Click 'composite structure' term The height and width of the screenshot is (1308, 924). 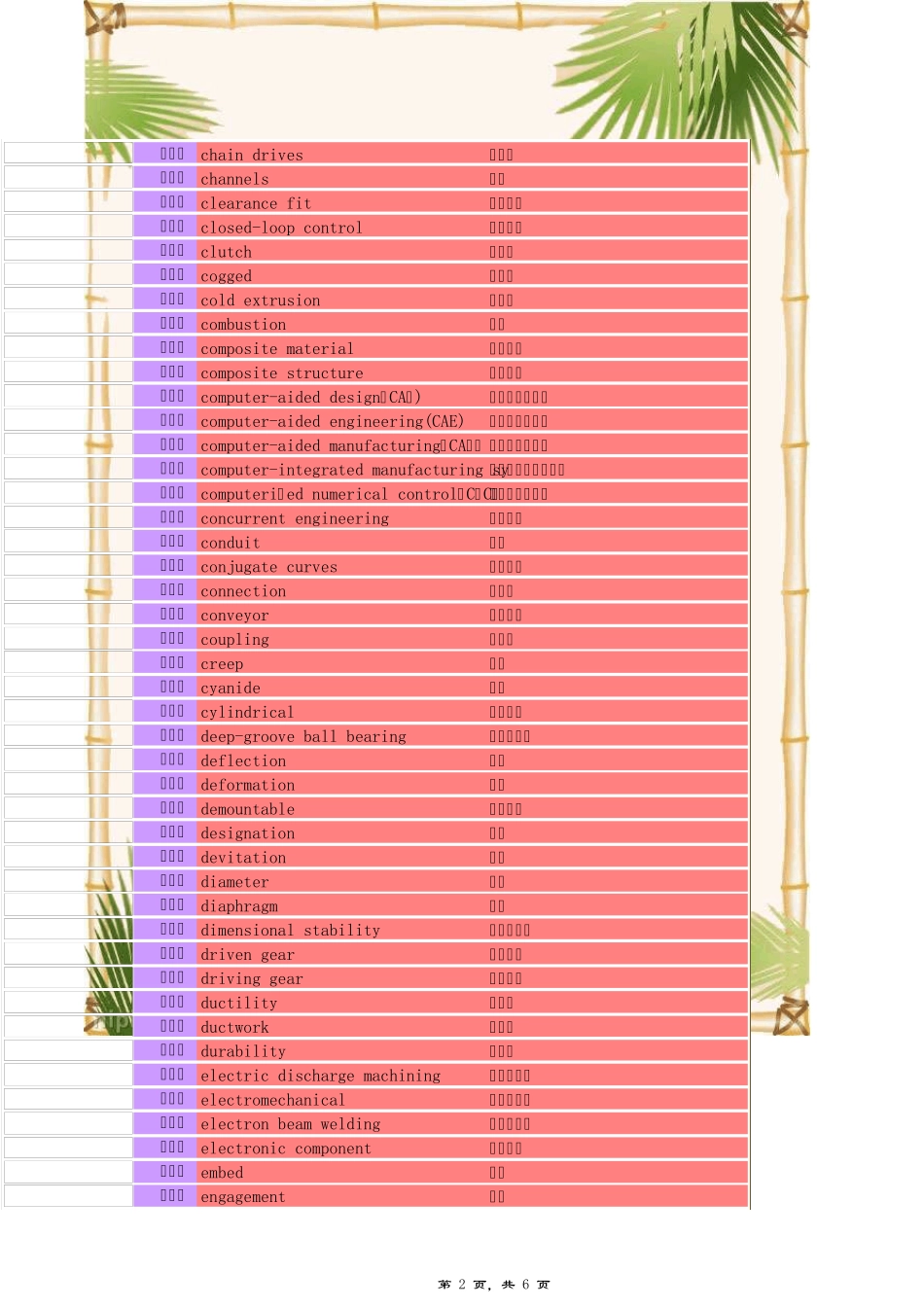281,372
